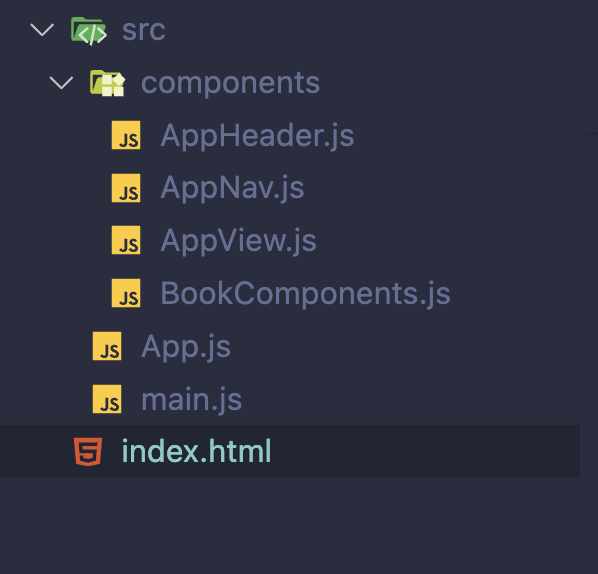The height and width of the screenshot is (574, 598).
Task: Click the JS icon beside AppHeader.js
Action: tap(126, 135)
